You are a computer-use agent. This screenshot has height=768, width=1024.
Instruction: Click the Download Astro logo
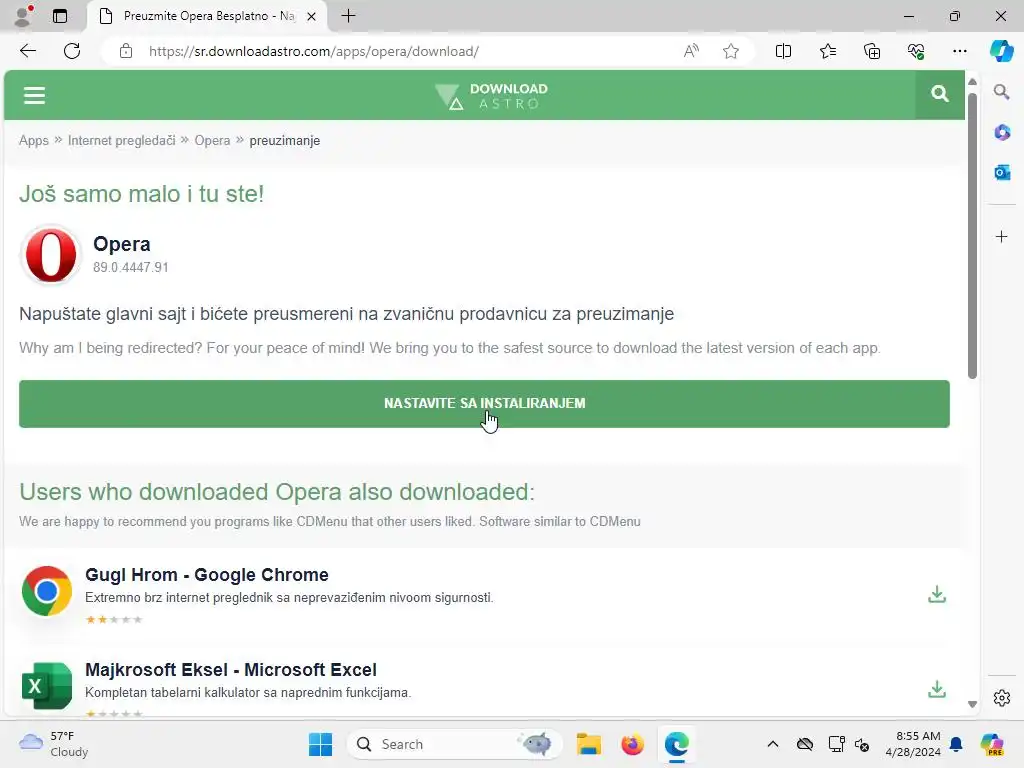point(491,96)
